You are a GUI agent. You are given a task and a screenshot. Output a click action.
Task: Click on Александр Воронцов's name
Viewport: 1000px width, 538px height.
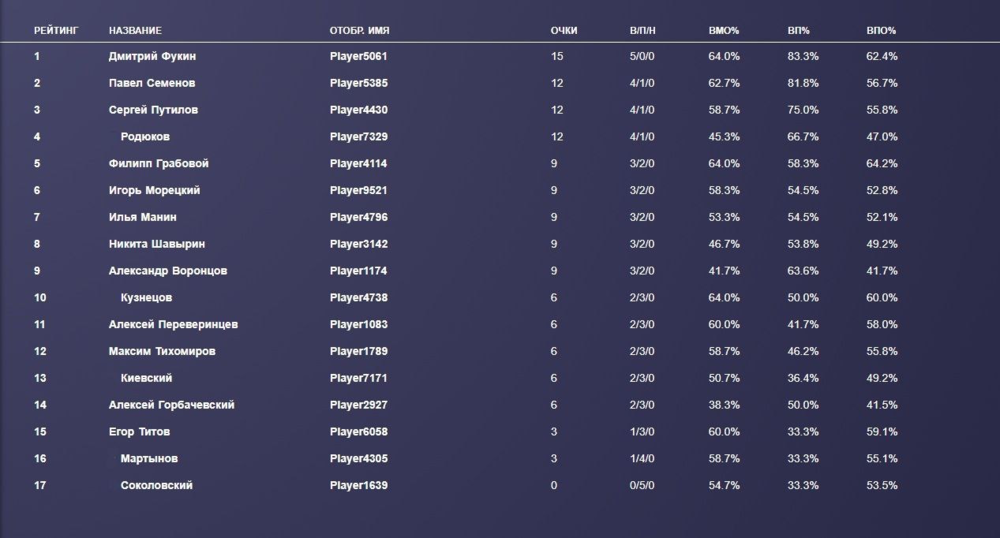point(168,271)
